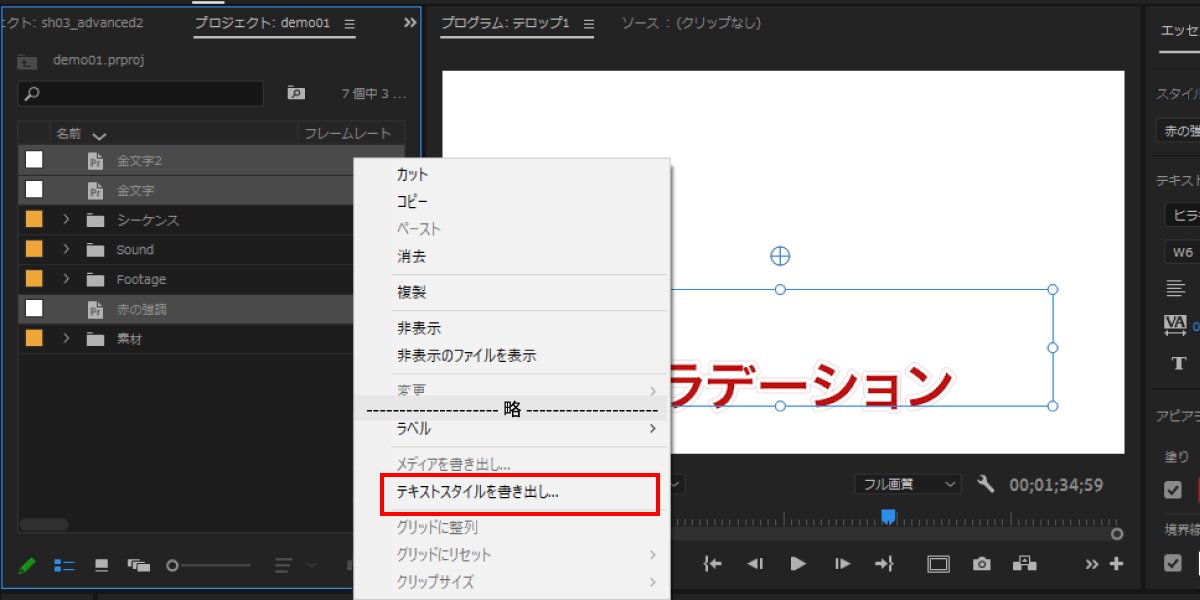1200x600 pixels.
Task: Open the project panel overflow chevrons
Action: pos(410,22)
